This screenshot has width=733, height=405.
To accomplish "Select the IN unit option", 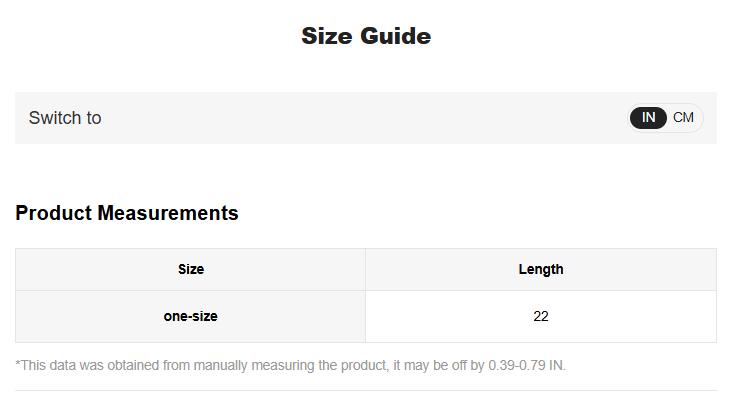I will click(x=648, y=118).
